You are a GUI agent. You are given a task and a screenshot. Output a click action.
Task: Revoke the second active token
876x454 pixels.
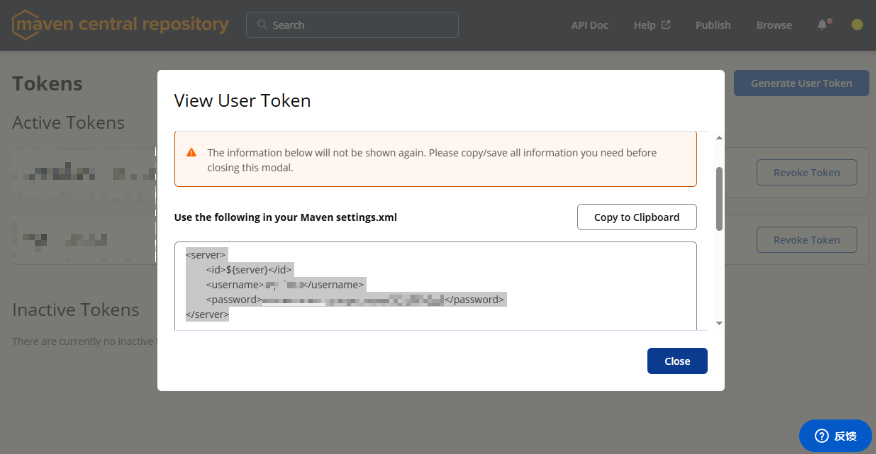[x=806, y=240]
